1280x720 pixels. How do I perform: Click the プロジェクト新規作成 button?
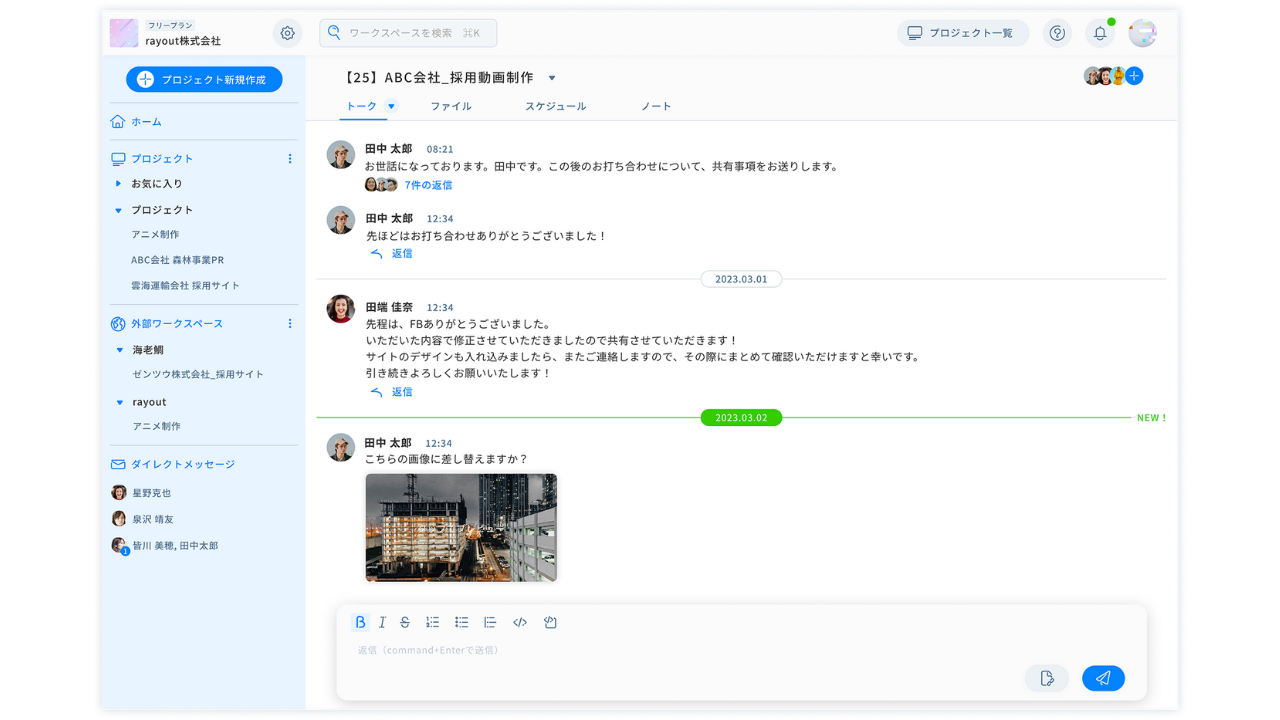pyautogui.click(x=204, y=79)
